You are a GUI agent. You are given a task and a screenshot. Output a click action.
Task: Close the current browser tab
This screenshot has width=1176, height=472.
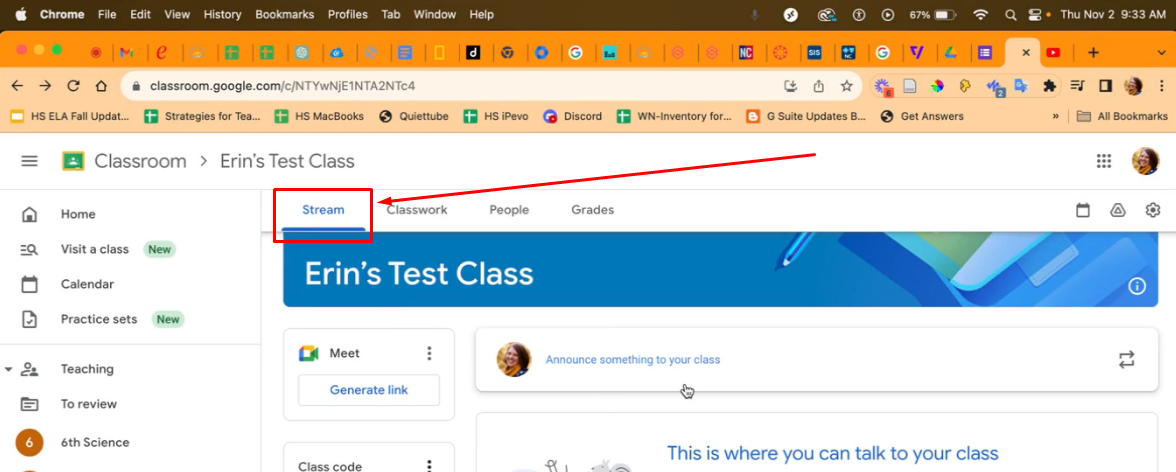pos(1026,53)
